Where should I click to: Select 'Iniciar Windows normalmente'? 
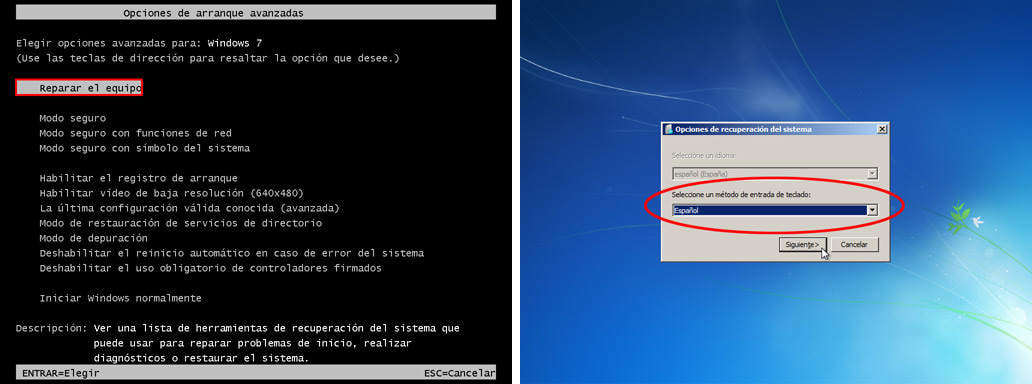point(120,298)
